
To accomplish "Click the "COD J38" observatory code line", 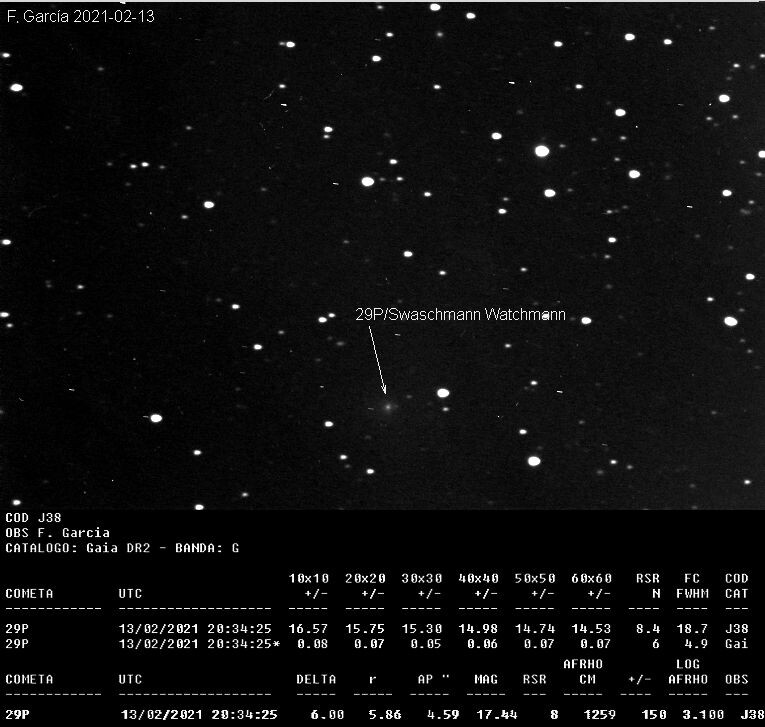I will 33,518.
